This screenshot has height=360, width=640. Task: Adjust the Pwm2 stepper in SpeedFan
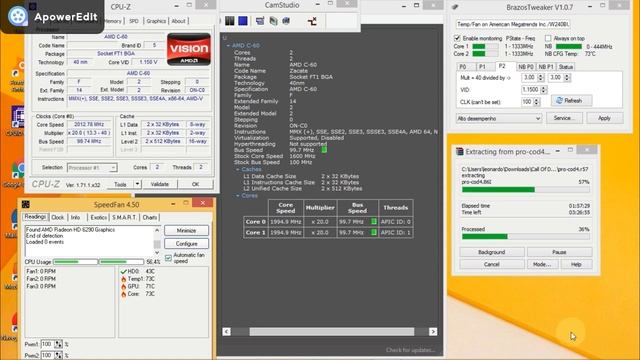pyautogui.click(x=58, y=356)
